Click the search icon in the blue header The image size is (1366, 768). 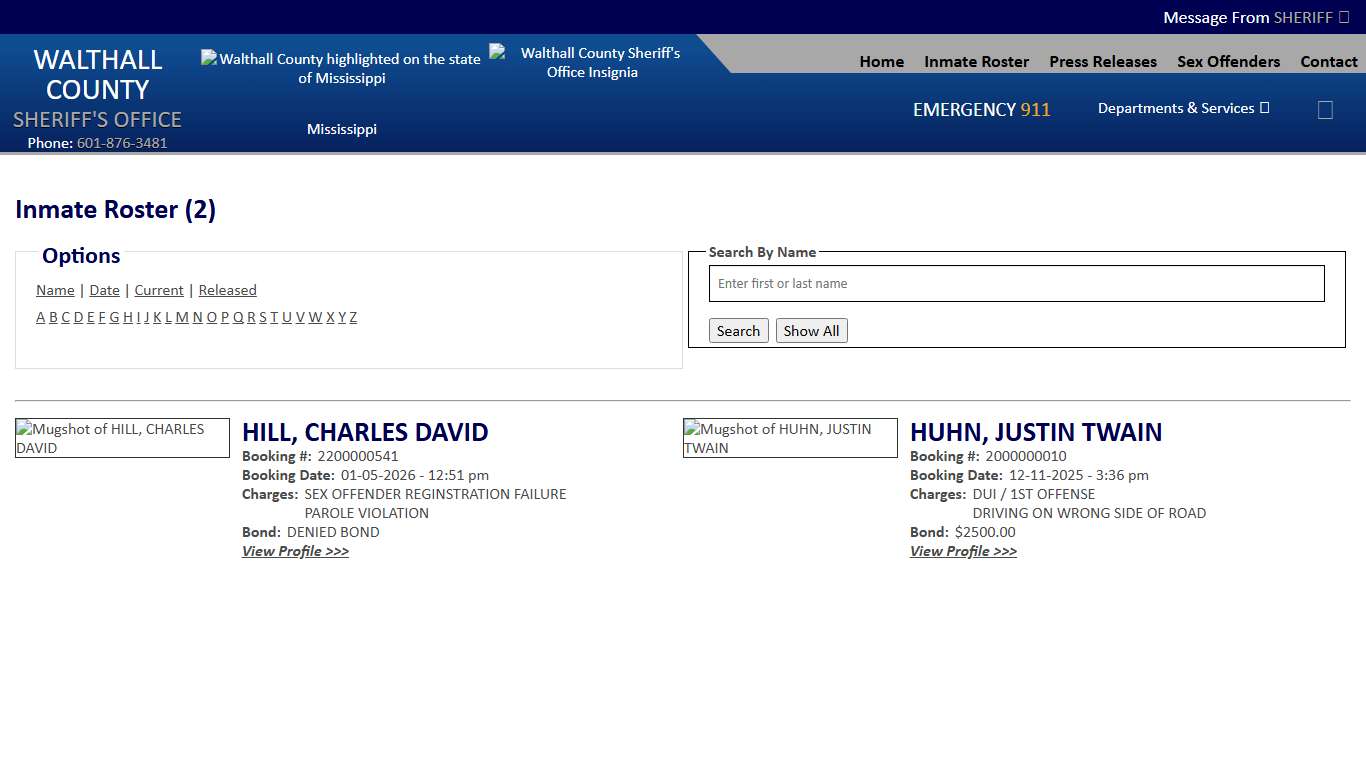coord(1325,109)
